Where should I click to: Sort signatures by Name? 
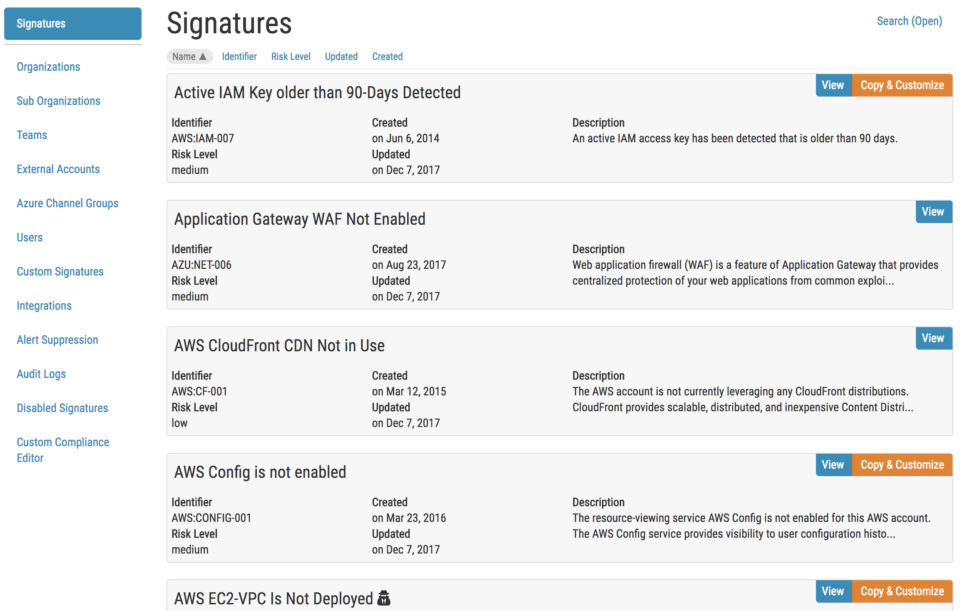coord(189,57)
